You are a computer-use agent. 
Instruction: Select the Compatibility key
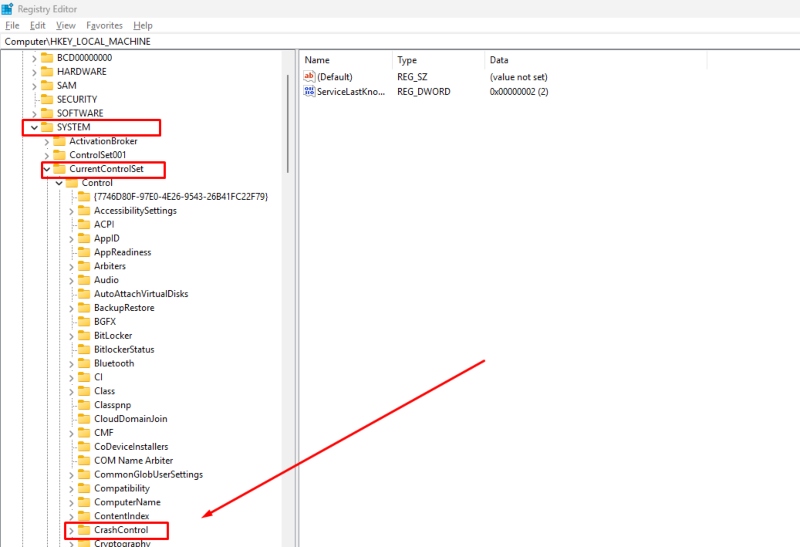coord(121,488)
